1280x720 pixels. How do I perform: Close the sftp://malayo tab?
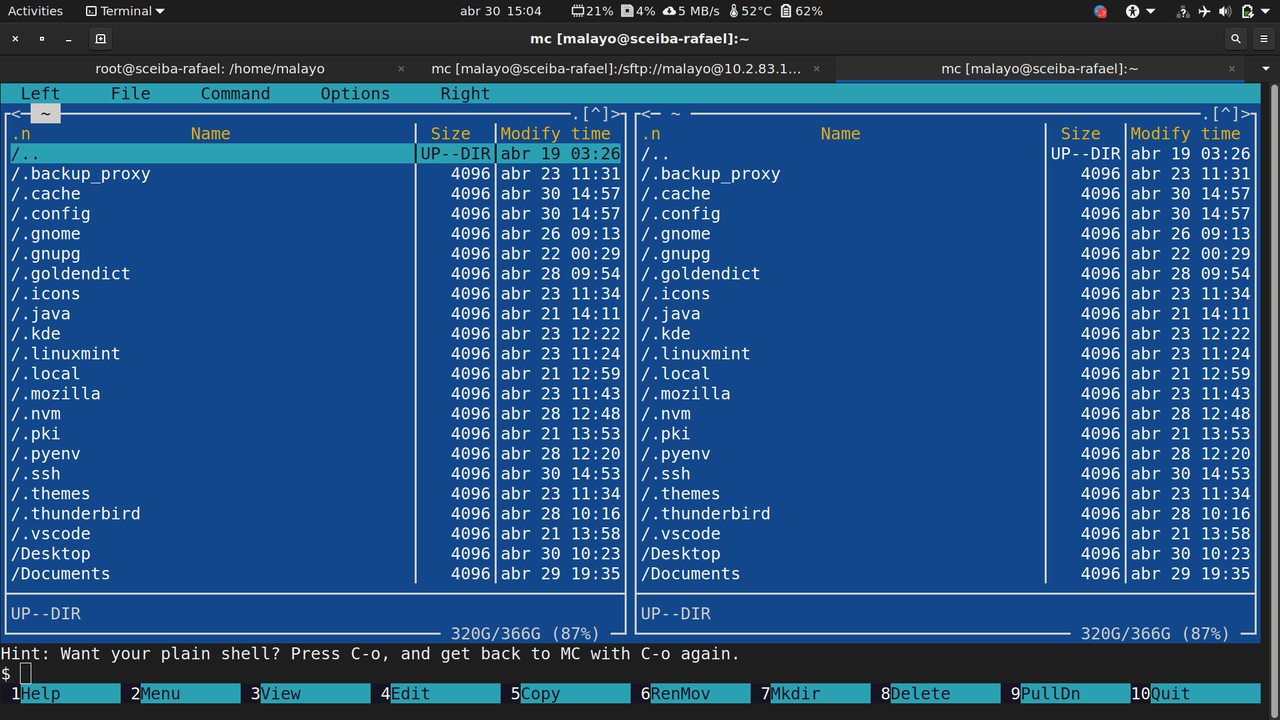coord(817,69)
